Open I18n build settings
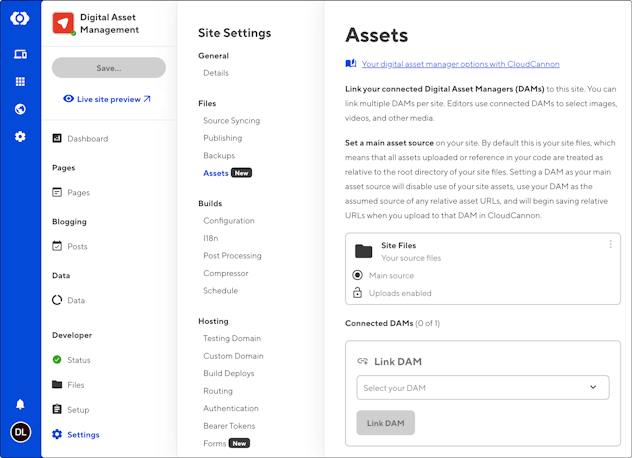632x458 pixels. click(x=210, y=238)
